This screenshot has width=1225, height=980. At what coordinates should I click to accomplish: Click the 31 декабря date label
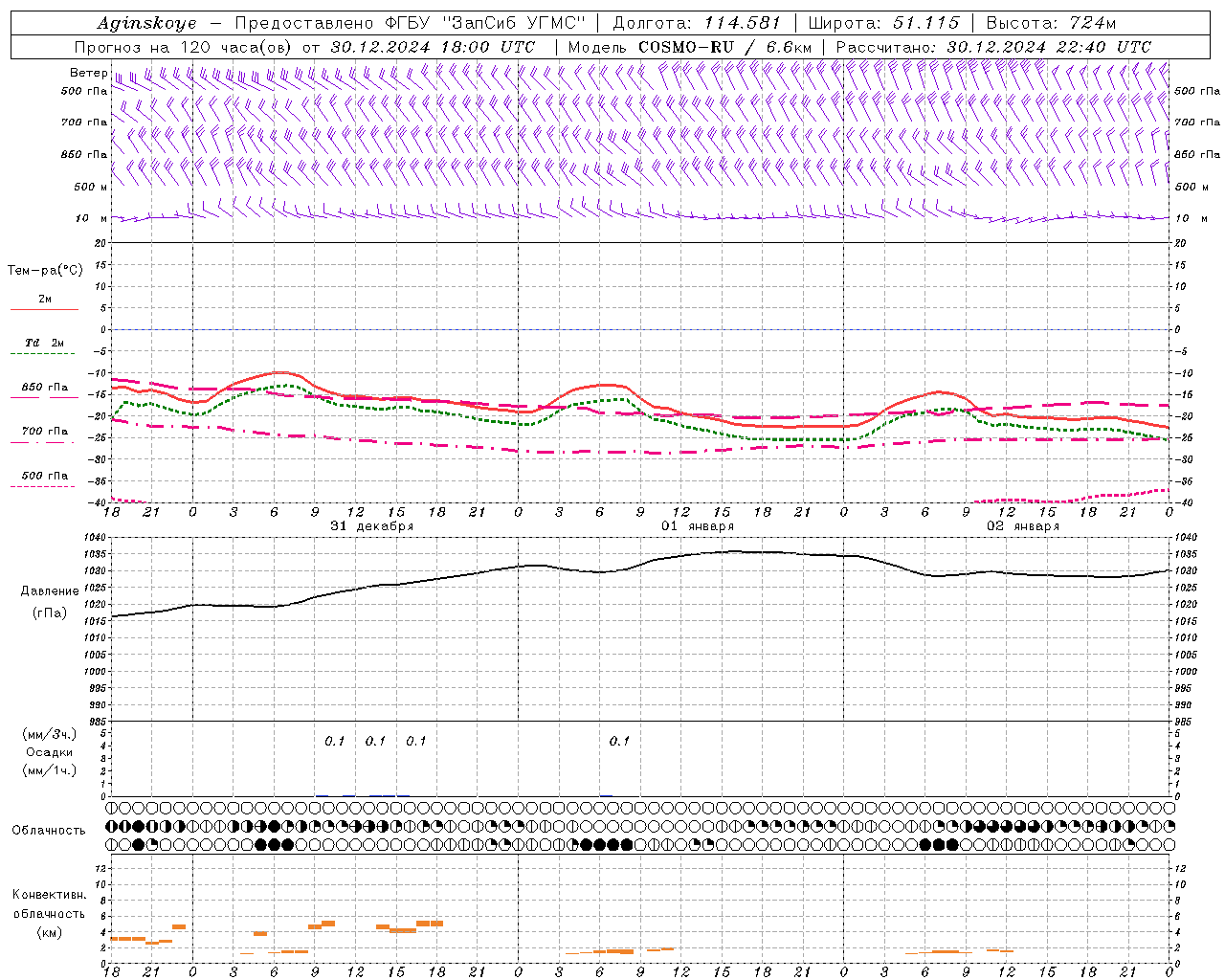(372, 526)
